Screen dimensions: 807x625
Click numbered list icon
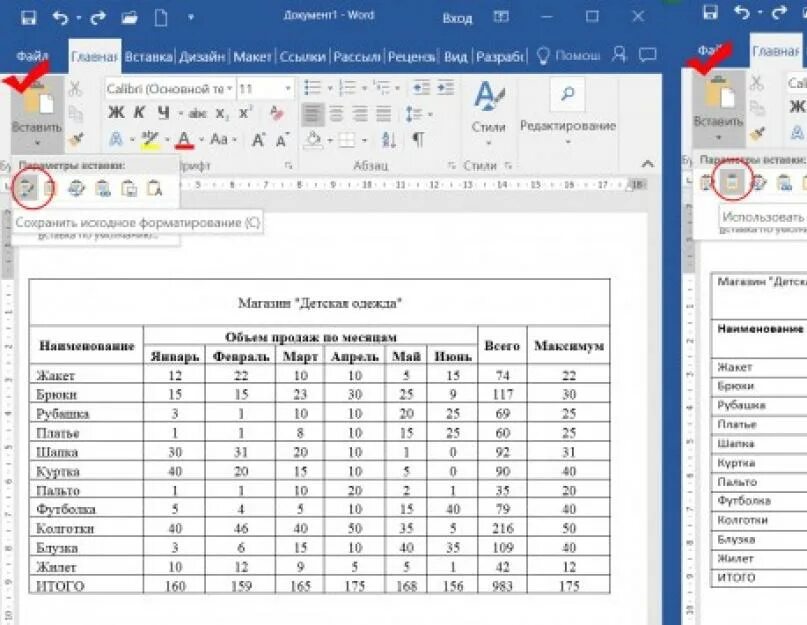(x=347, y=88)
